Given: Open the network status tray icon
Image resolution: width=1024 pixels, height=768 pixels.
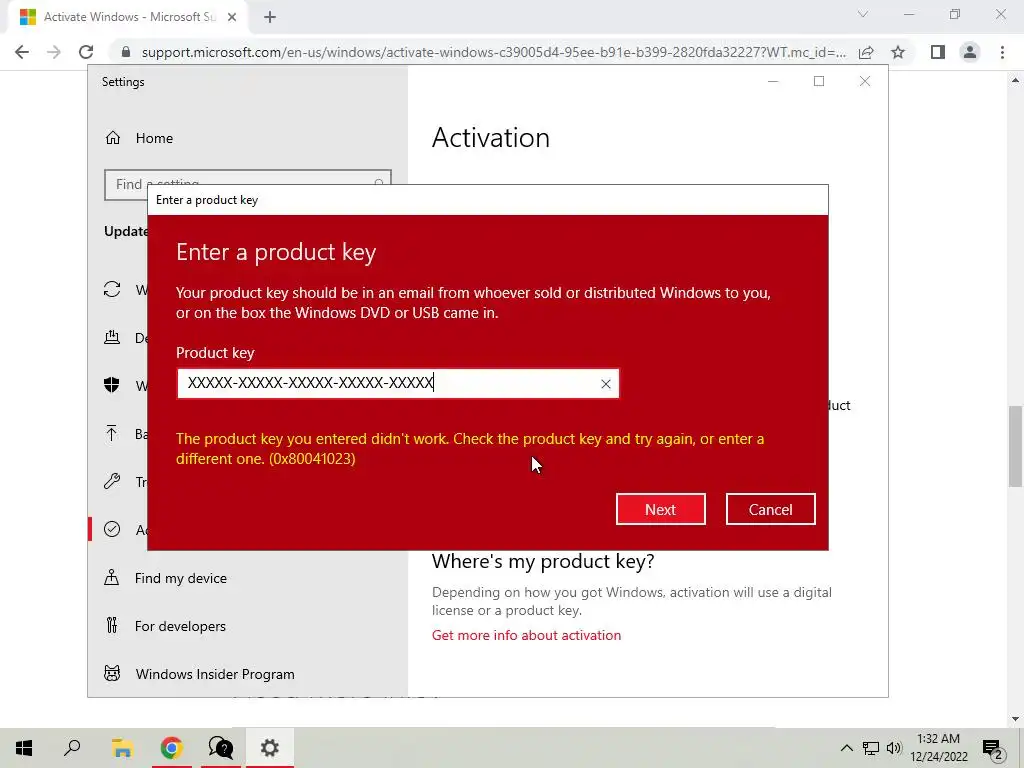Looking at the screenshot, I should point(871,748).
